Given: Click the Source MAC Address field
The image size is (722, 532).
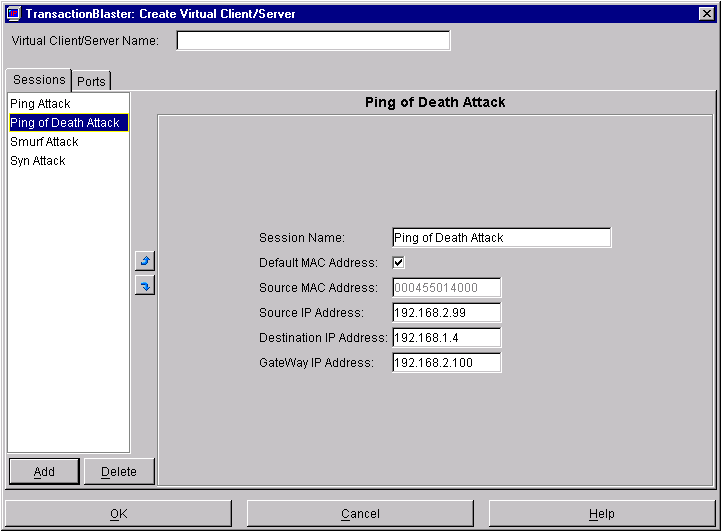Looking at the screenshot, I should pyautogui.click(x=446, y=287).
